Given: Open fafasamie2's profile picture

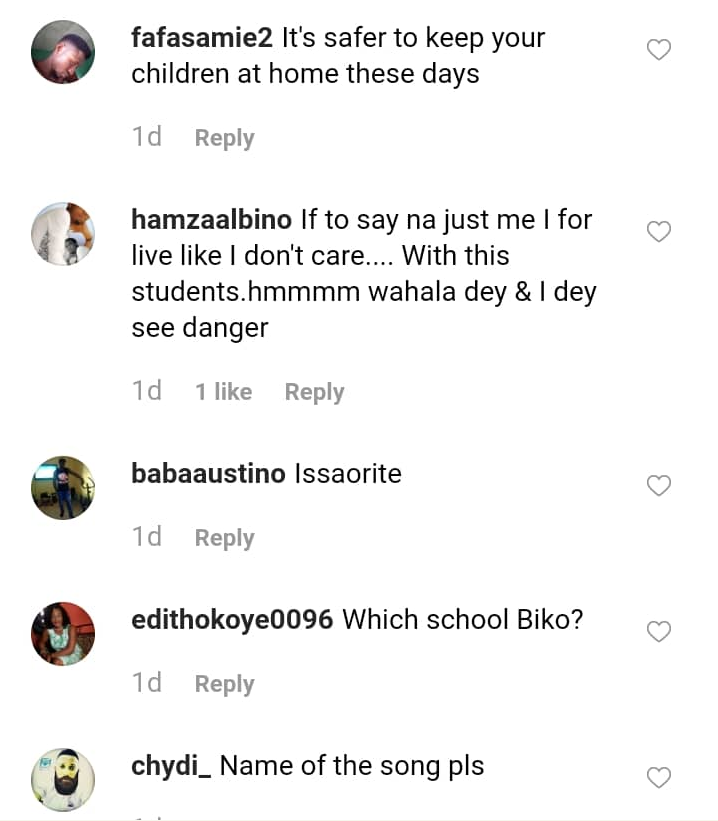Looking at the screenshot, I should [63, 52].
